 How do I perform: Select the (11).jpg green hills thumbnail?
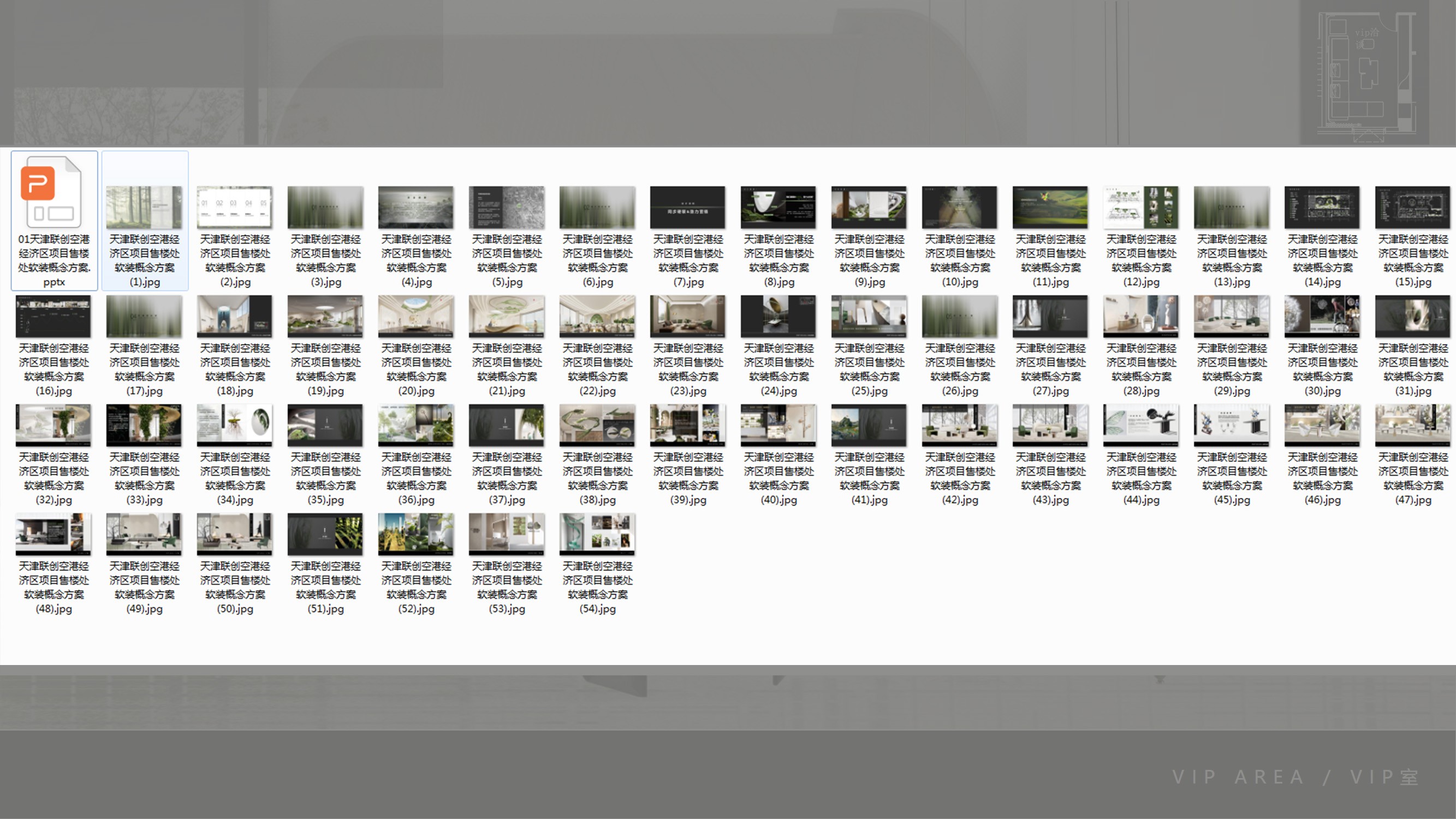click(1050, 207)
